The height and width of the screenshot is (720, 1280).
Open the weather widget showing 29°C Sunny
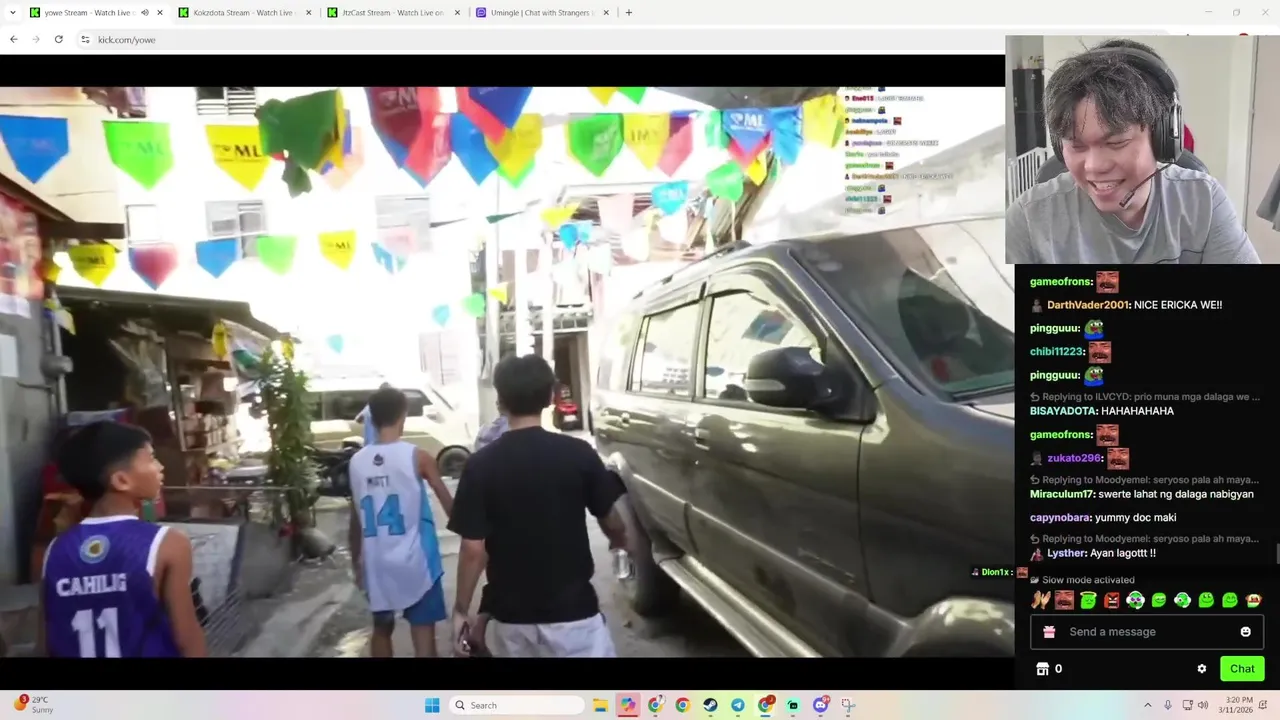tap(34, 705)
